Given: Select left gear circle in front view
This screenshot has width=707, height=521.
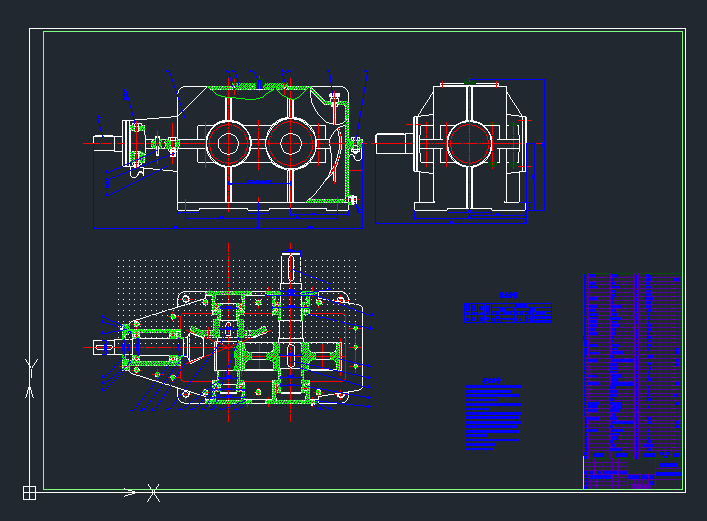Looking at the screenshot, I should [x=228, y=143].
